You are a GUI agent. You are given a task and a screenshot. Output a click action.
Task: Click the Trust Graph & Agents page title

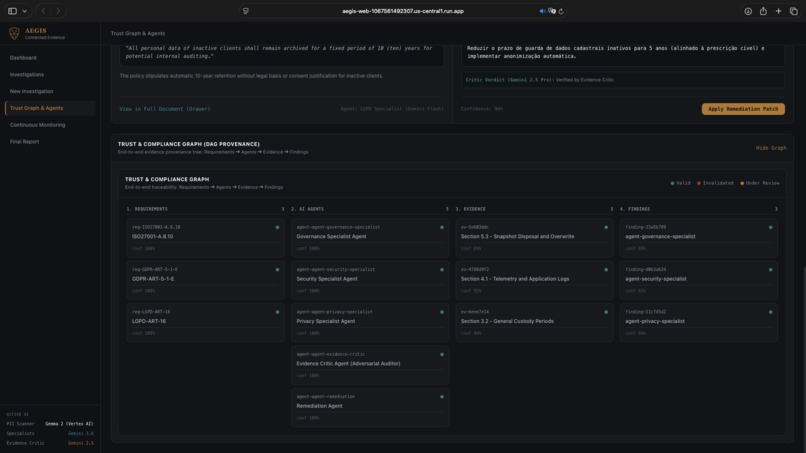[138, 33]
